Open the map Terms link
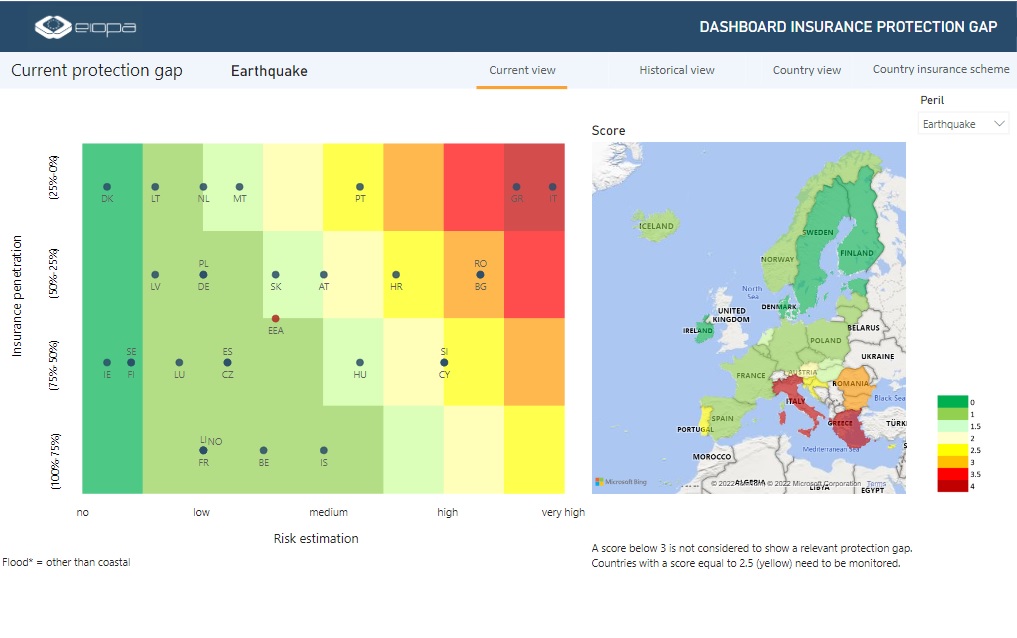Screen dimensions: 1017x638 pos(876,484)
